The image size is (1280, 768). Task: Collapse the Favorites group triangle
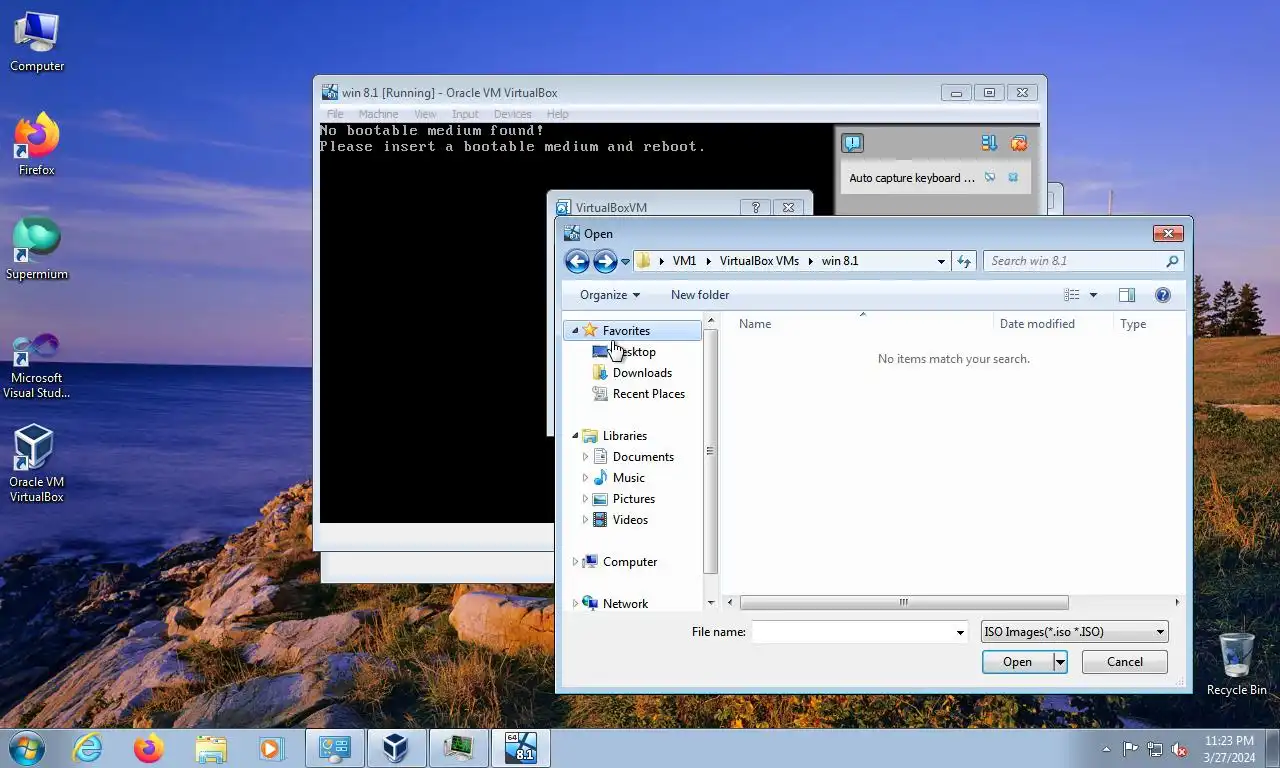575,331
